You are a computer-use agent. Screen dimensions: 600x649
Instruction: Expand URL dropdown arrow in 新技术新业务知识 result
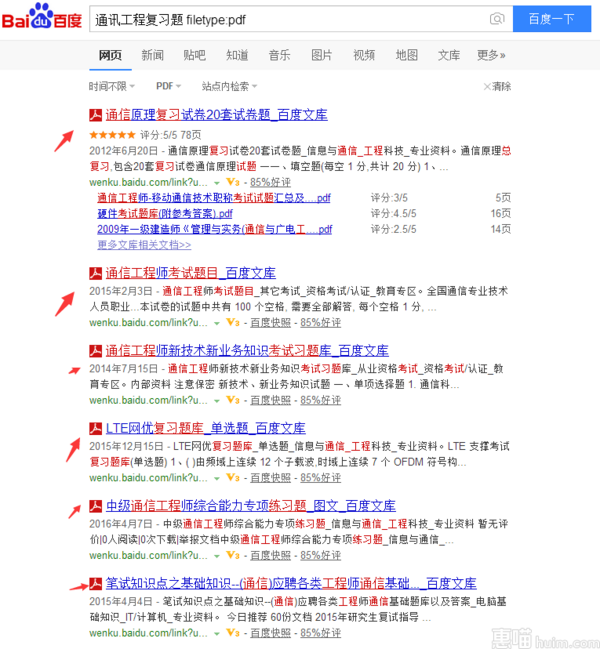click(216, 401)
